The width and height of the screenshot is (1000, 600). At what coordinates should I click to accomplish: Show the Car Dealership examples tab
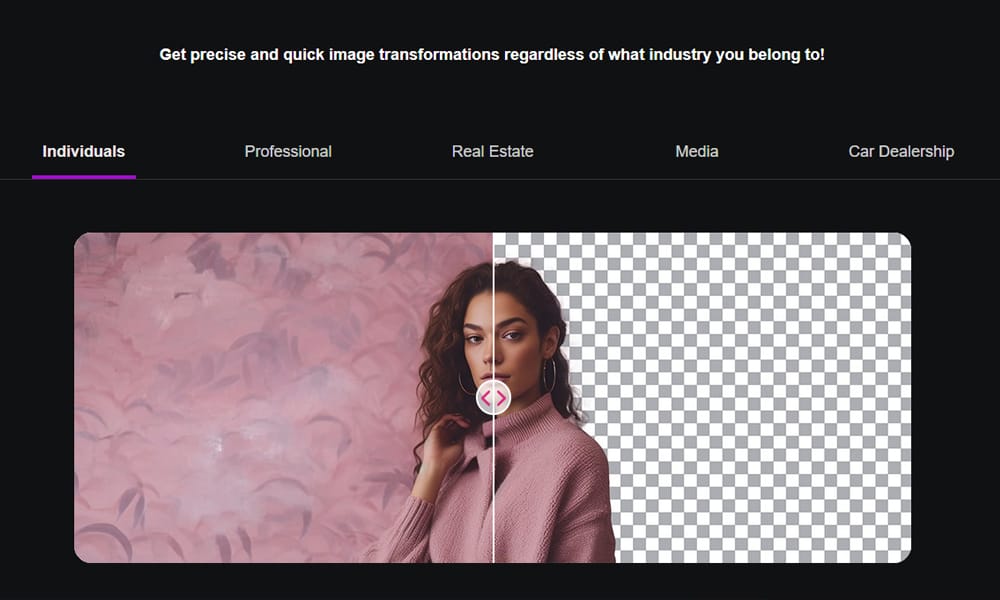[900, 151]
